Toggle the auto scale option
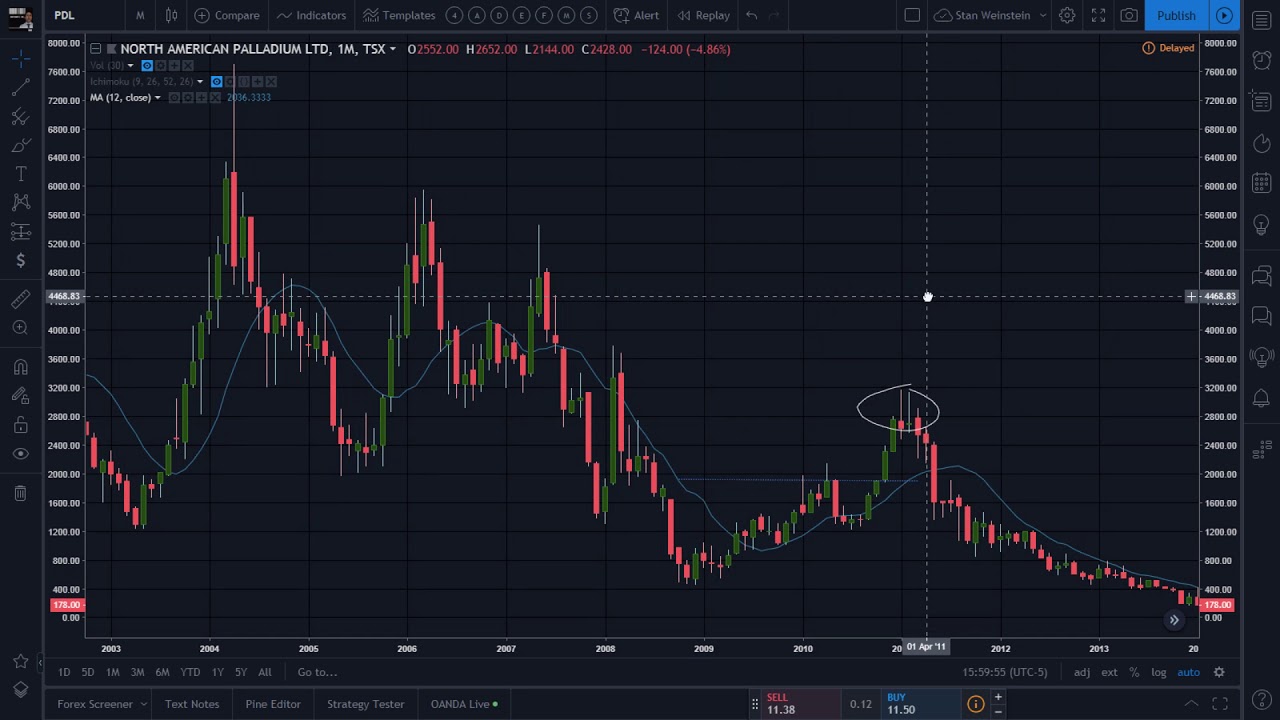Screen dimensions: 1280x720 (1188, 672)
